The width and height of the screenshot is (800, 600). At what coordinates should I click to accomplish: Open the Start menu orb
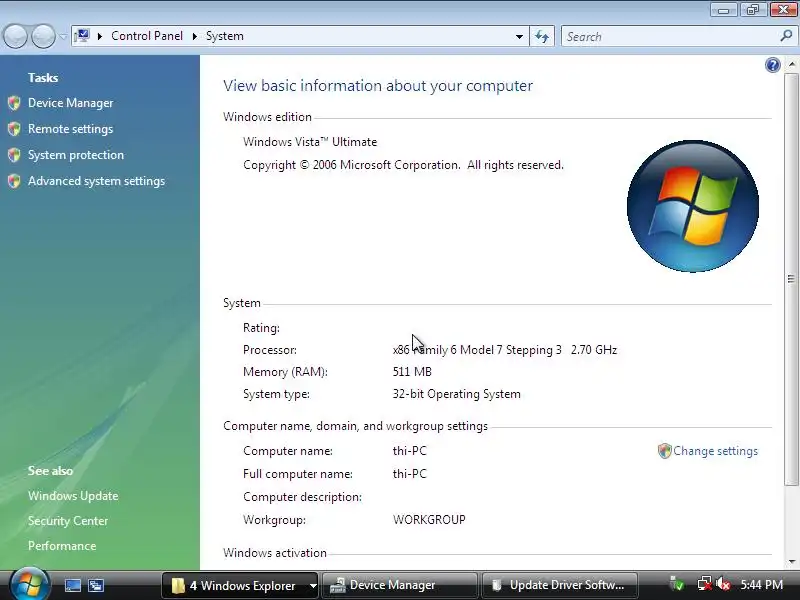pyautogui.click(x=29, y=584)
